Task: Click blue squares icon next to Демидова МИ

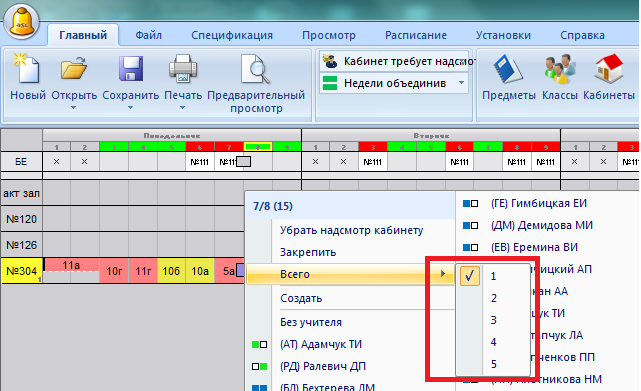Action: [x=471, y=225]
